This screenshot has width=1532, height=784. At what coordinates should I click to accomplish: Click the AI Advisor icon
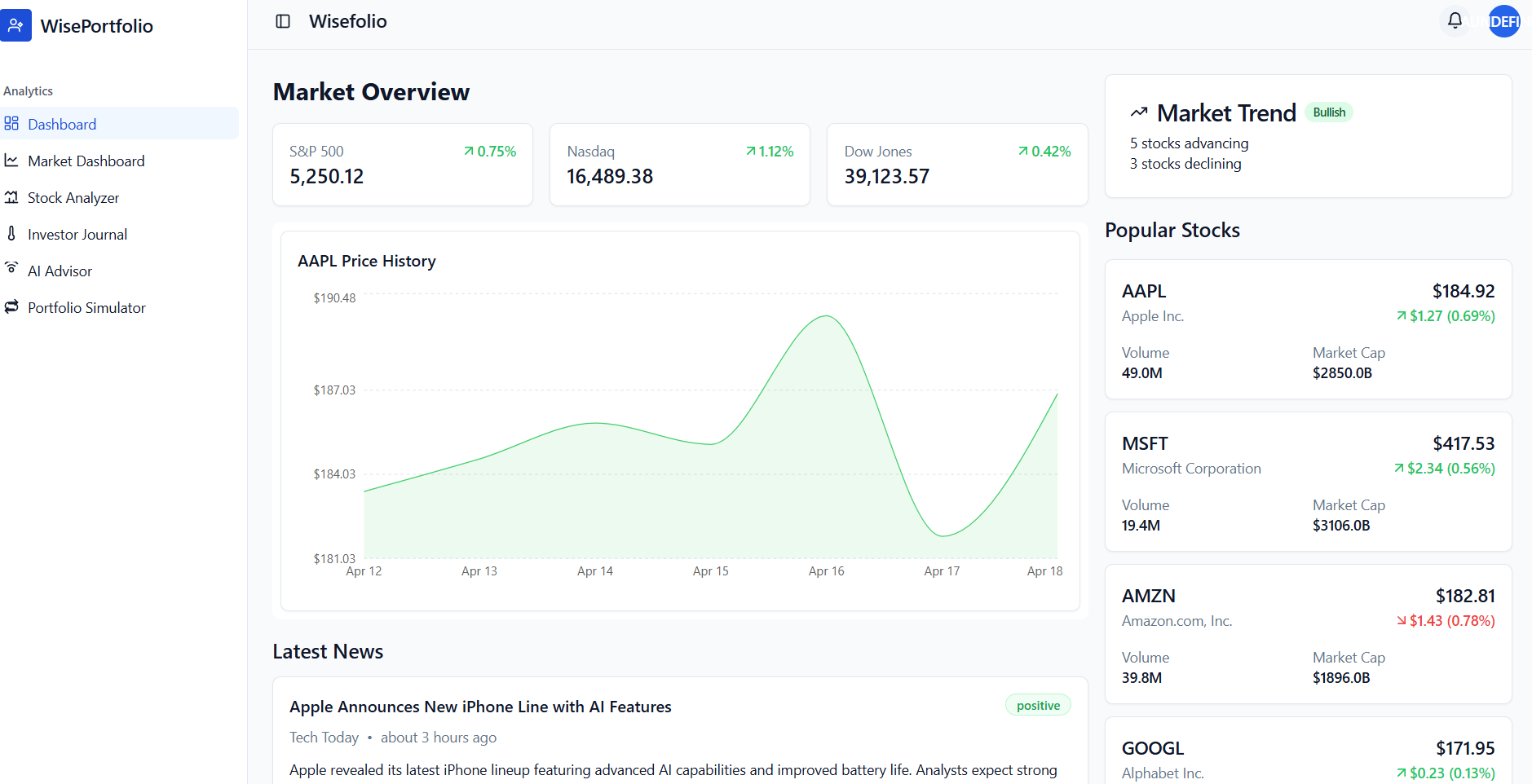tap(11, 268)
